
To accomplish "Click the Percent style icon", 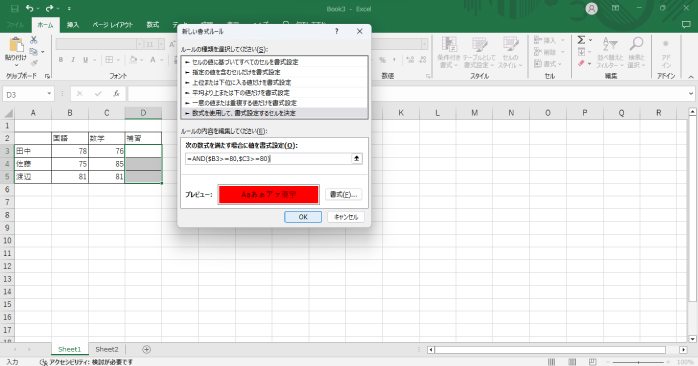I will pos(382,60).
